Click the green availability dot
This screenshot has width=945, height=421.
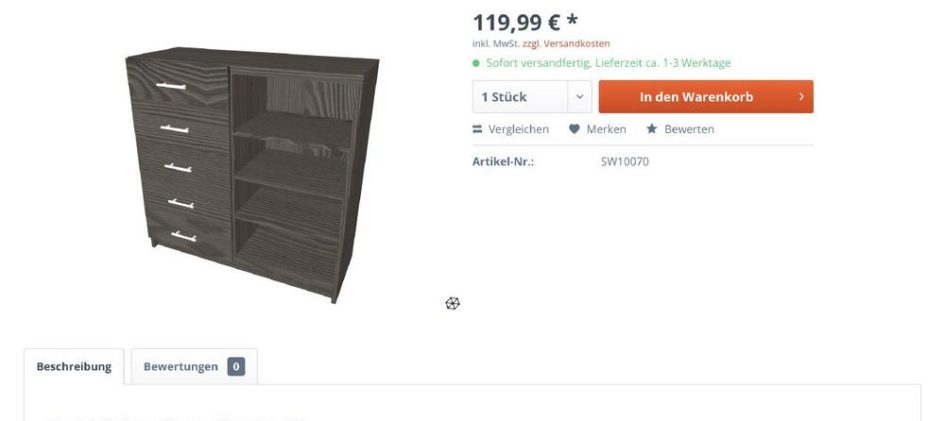pyautogui.click(x=476, y=63)
